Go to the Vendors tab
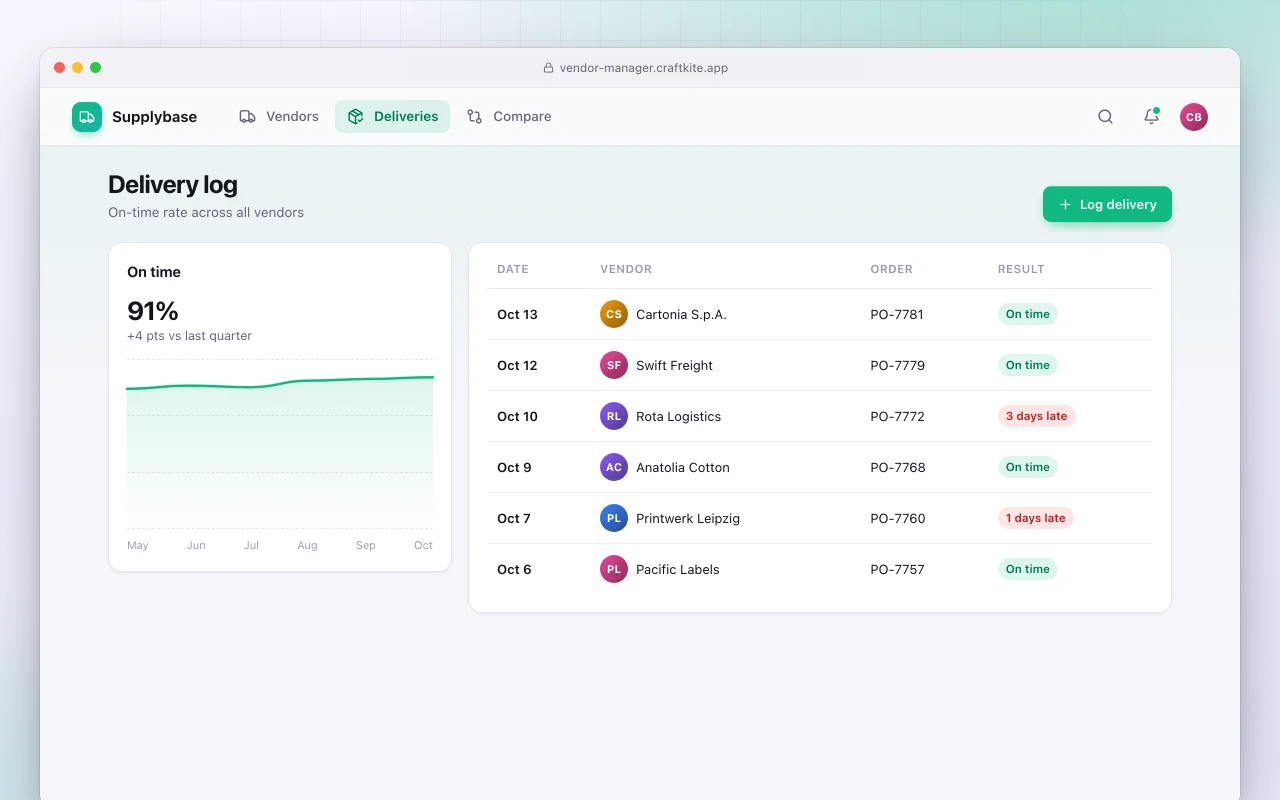This screenshot has height=800, width=1280. tap(279, 117)
